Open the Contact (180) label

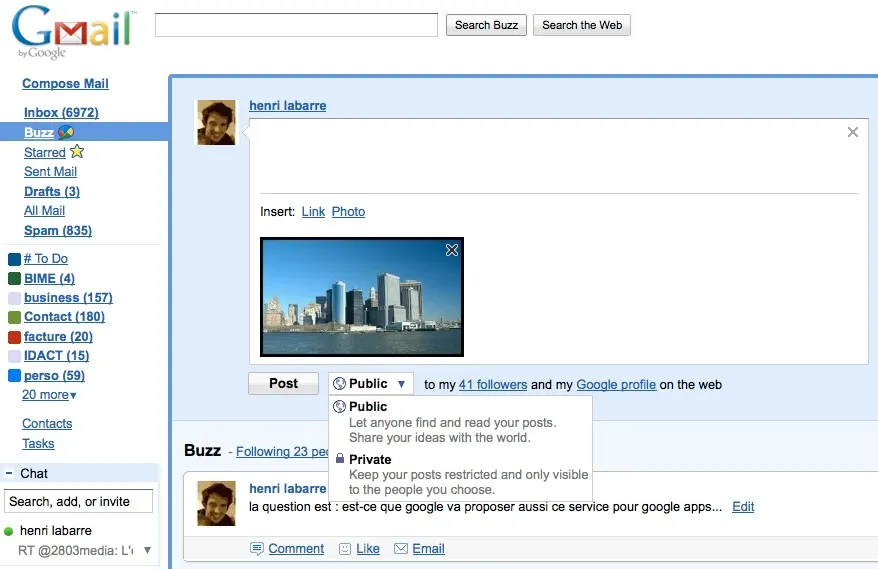pyautogui.click(x=64, y=316)
